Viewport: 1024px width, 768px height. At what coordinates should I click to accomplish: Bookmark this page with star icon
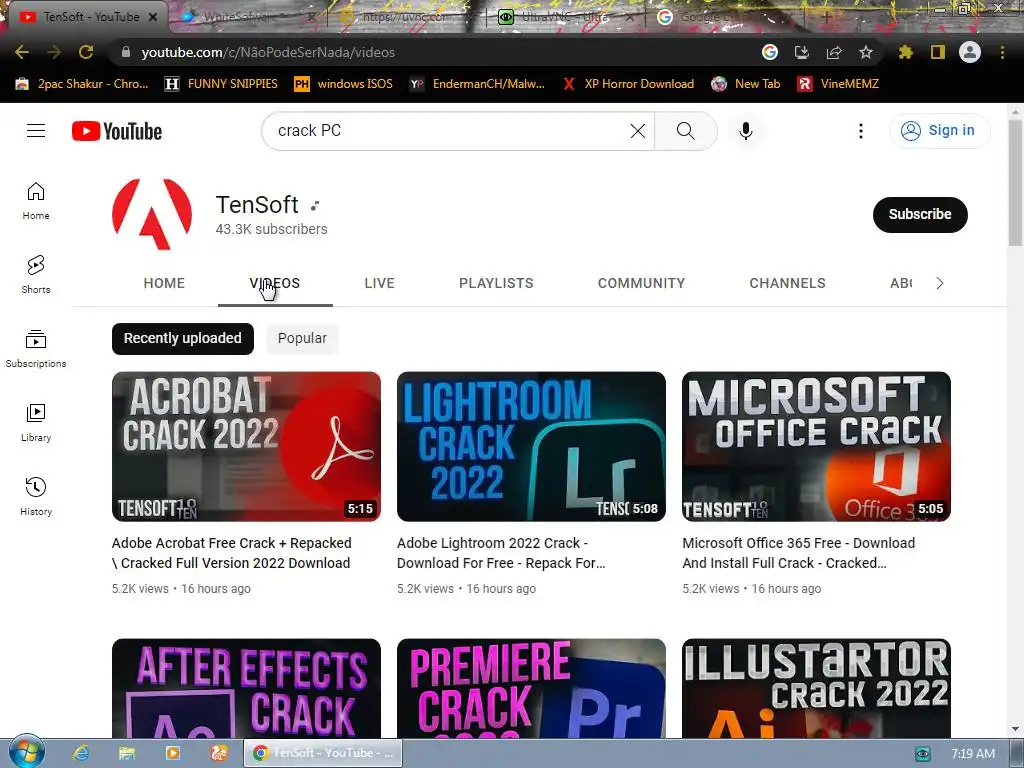click(x=865, y=52)
